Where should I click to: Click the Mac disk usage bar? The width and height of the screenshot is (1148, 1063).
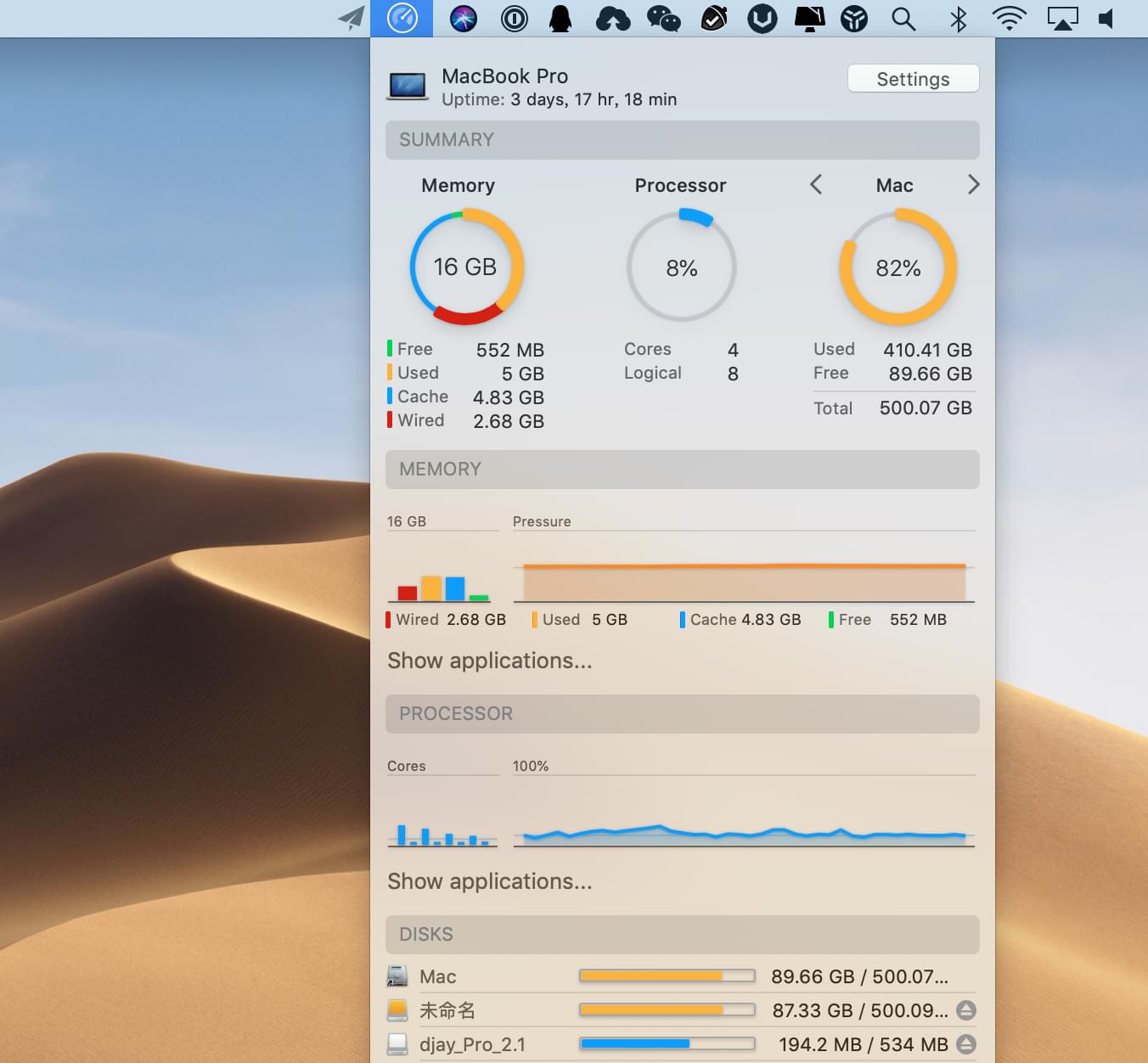tap(667, 976)
